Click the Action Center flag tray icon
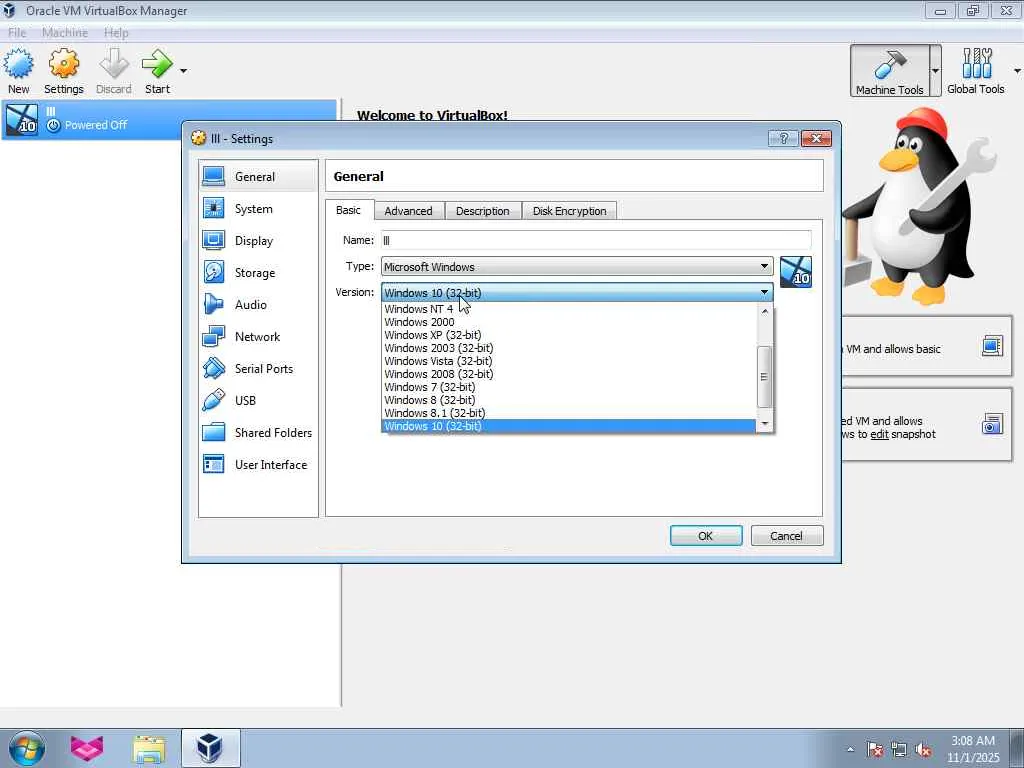 pos(875,750)
